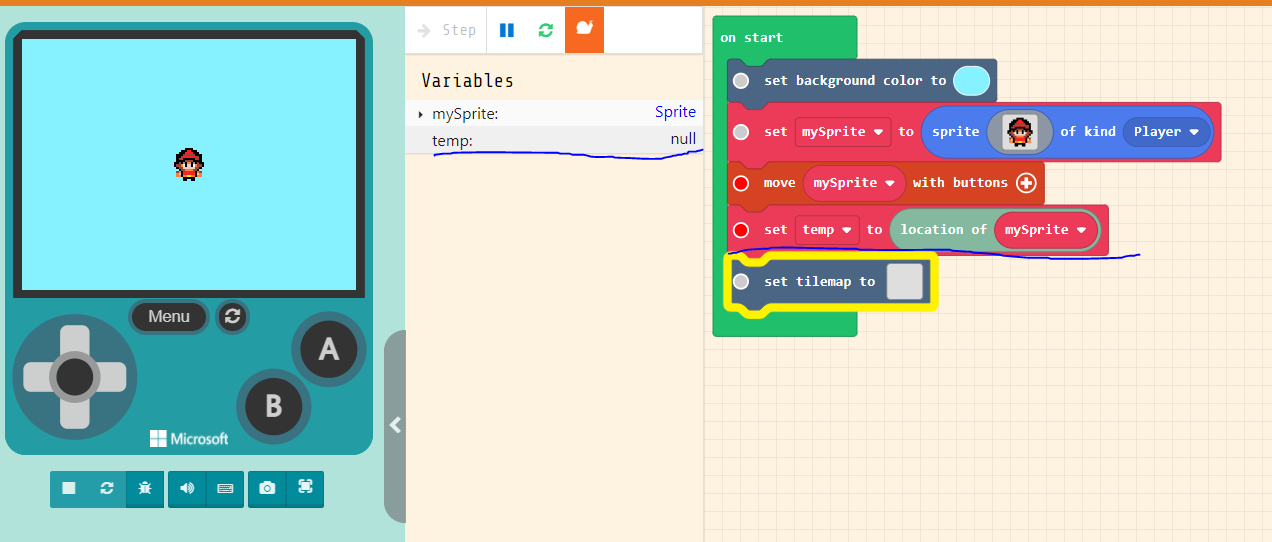Expand move with buttons plus options
This screenshot has height=542, width=1272.
coord(1026,183)
